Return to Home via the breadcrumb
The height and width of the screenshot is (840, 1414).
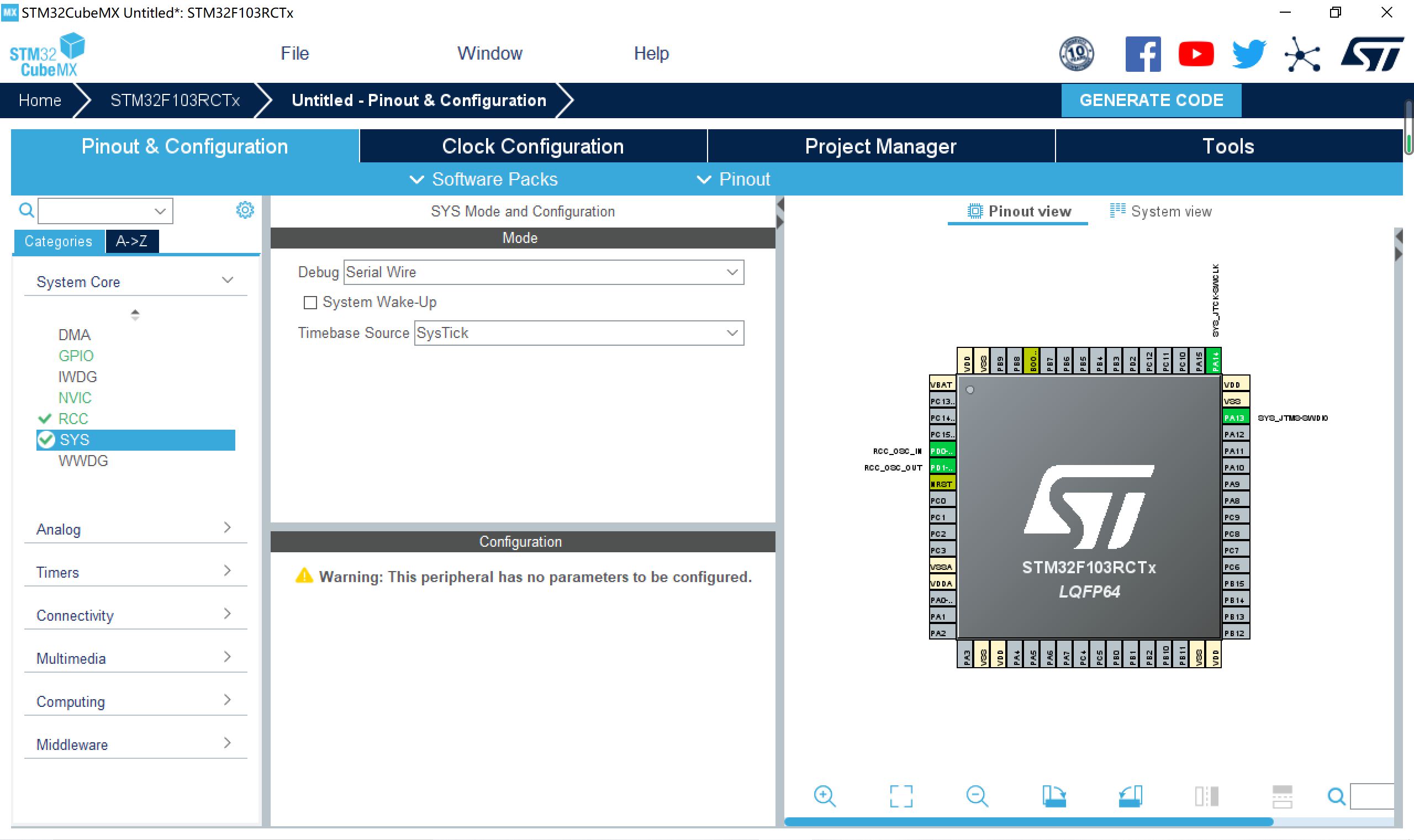click(x=40, y=100)
